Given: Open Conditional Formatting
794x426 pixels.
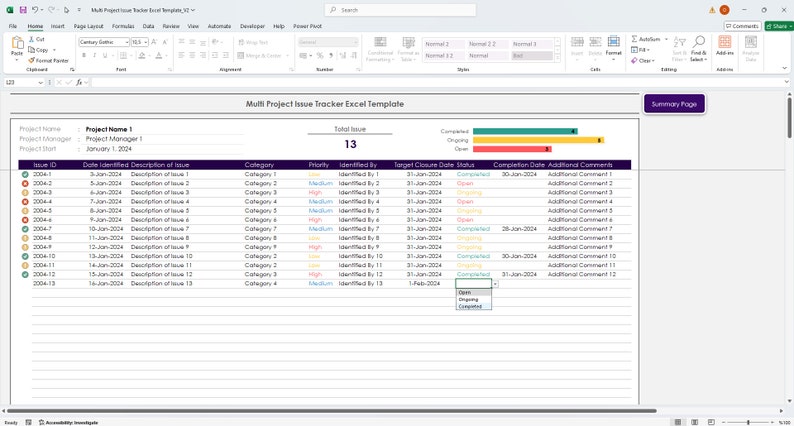Looking at the screenshot, I should click(380, 49).
